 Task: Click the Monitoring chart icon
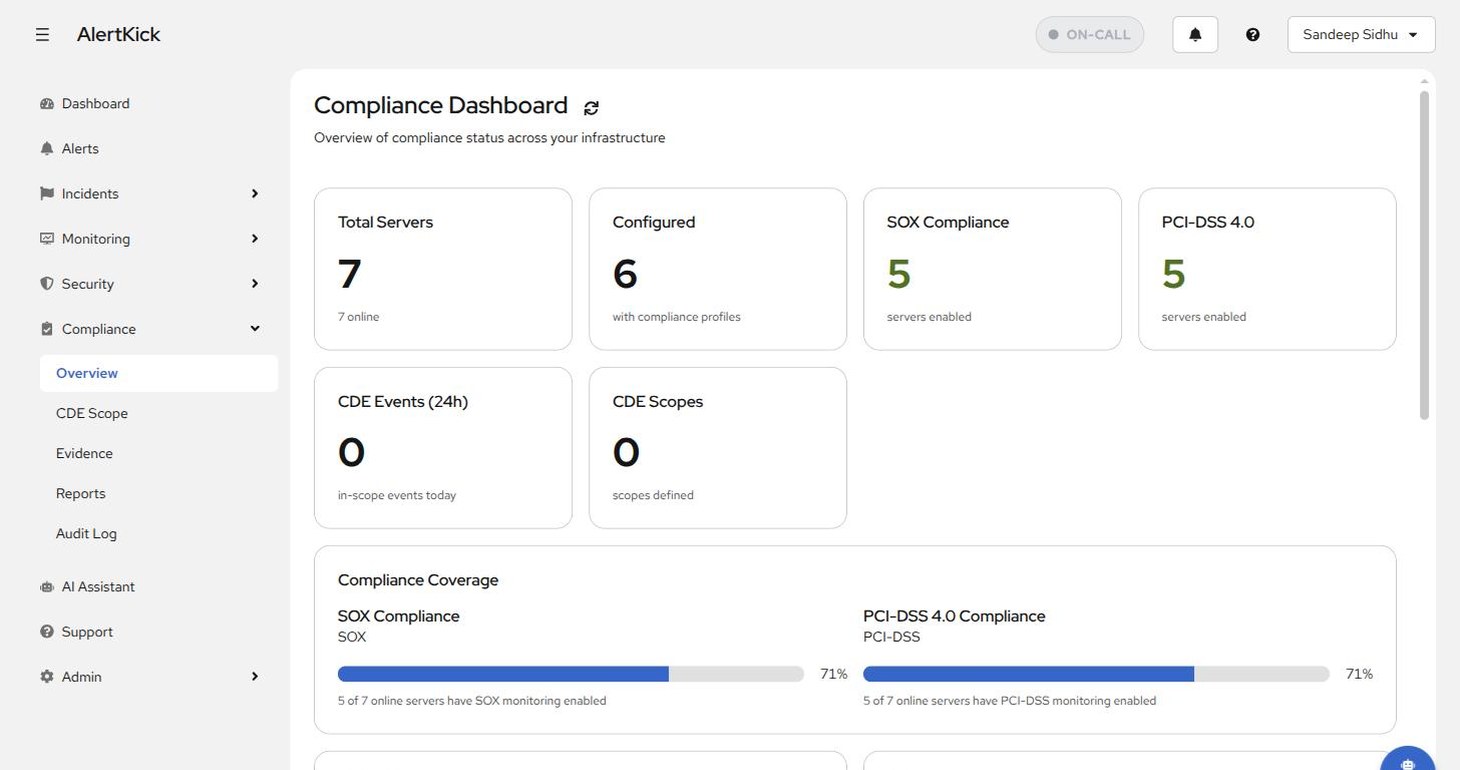tap(47, 239)
